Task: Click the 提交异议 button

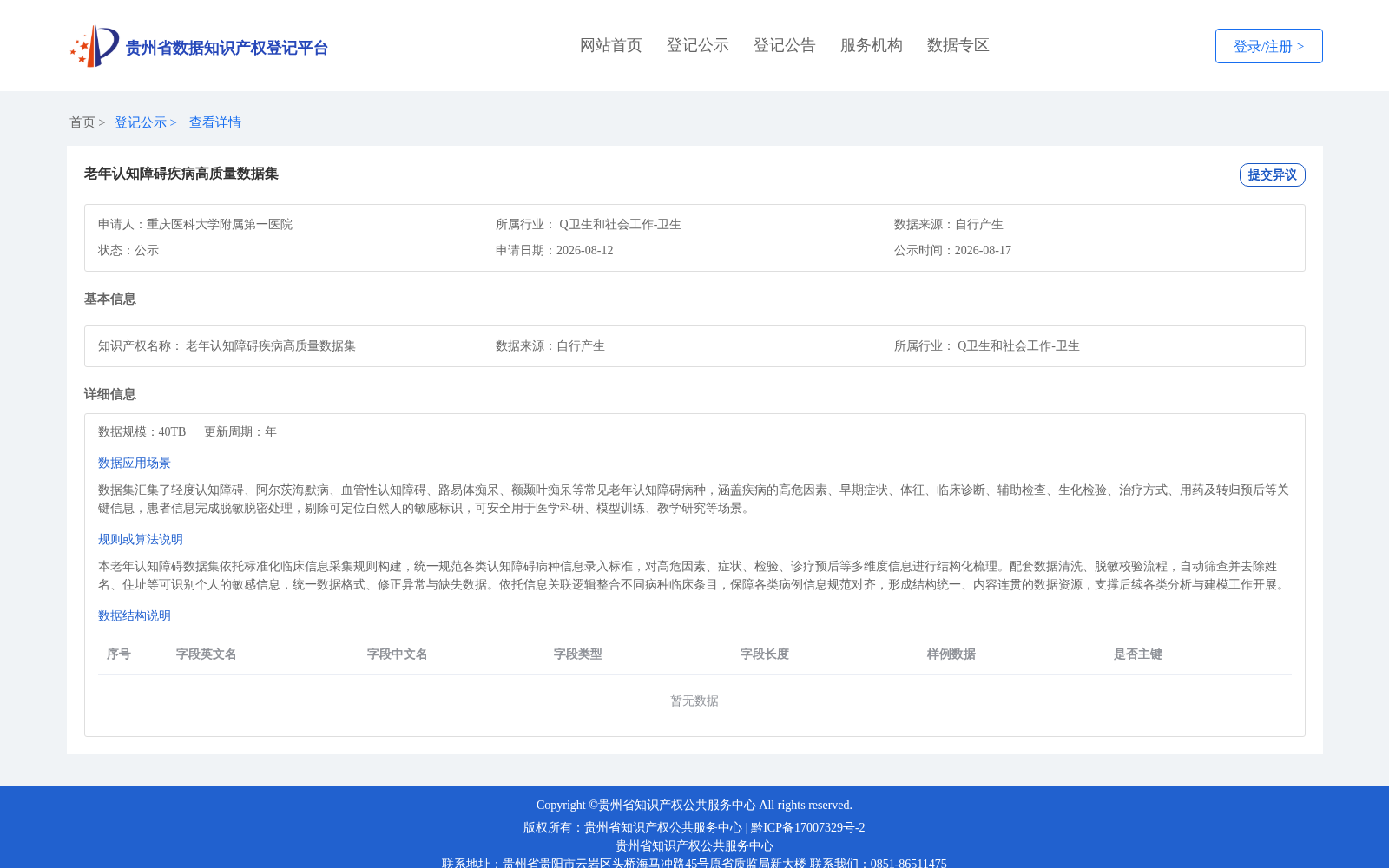Action: pos(1273,174)
